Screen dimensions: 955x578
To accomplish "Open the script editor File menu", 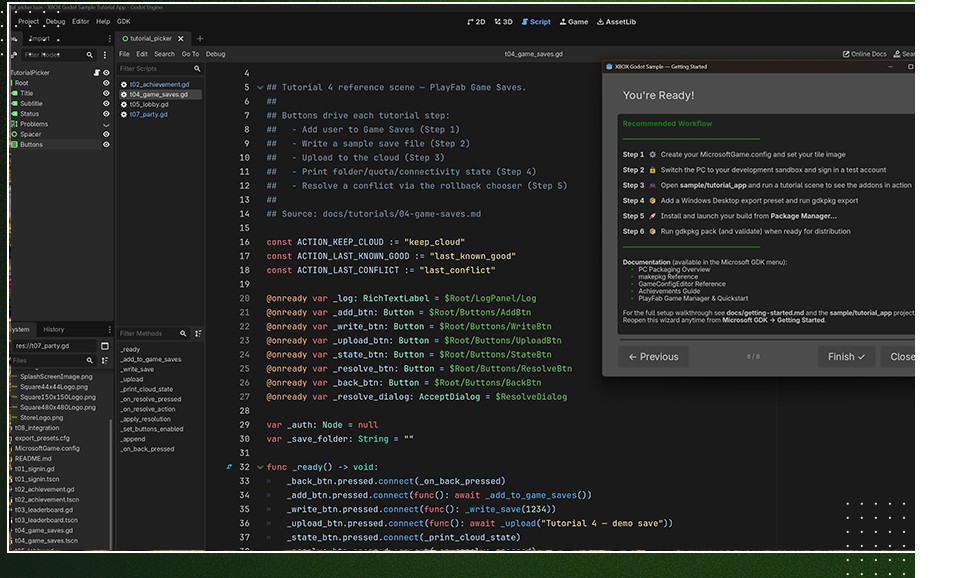I will click(x=124, y=54).
